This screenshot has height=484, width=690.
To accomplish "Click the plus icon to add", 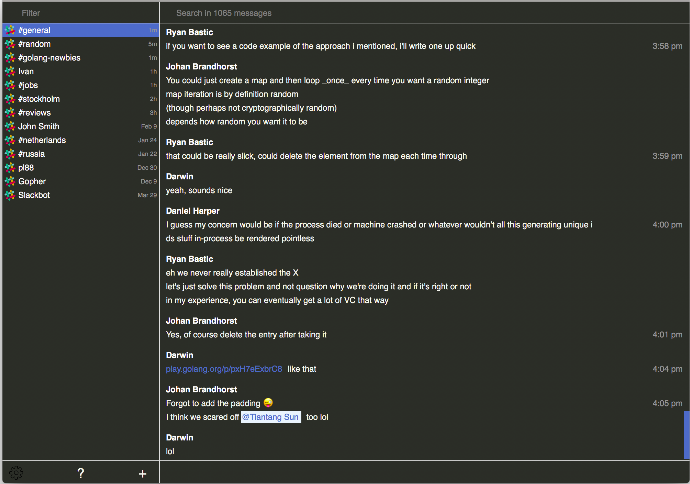I will [x=142, y=473].
